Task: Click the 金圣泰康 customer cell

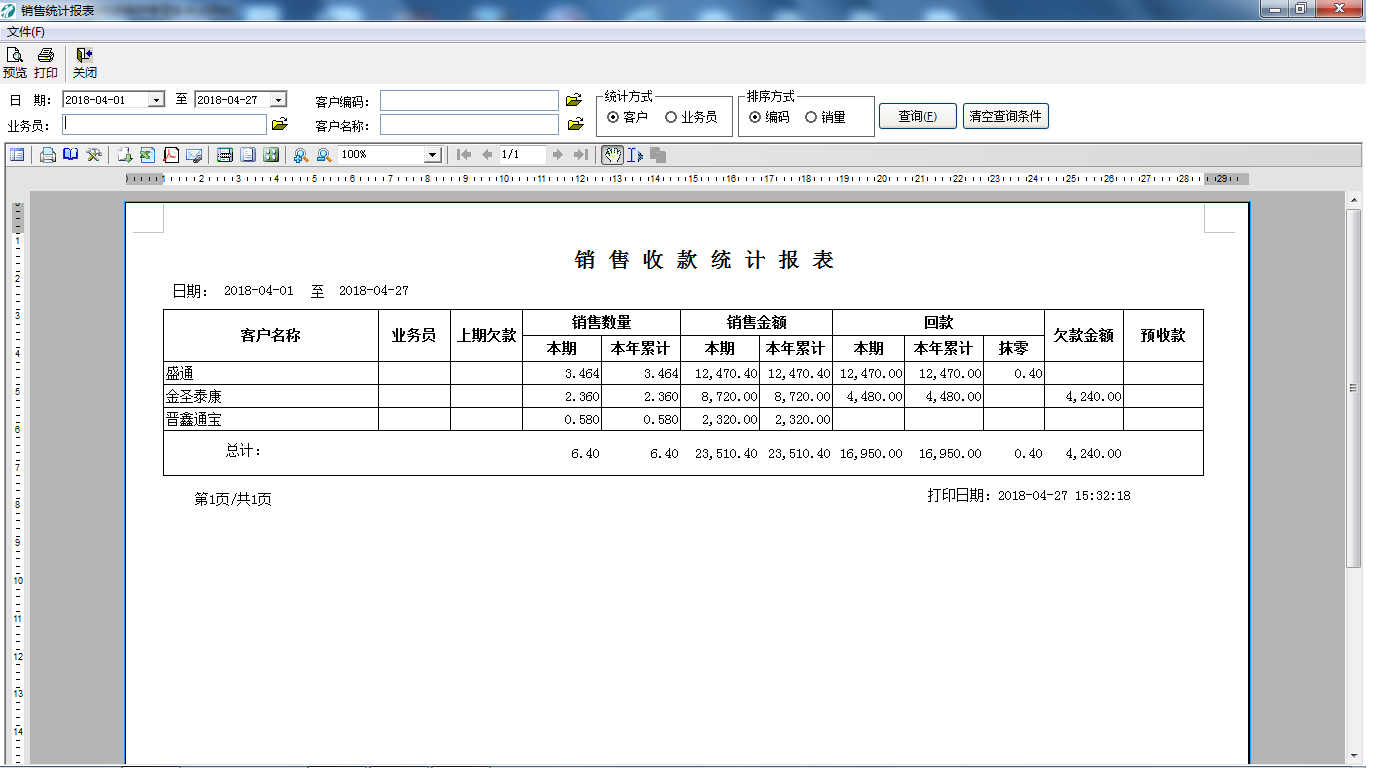Action: coord(271,396)
